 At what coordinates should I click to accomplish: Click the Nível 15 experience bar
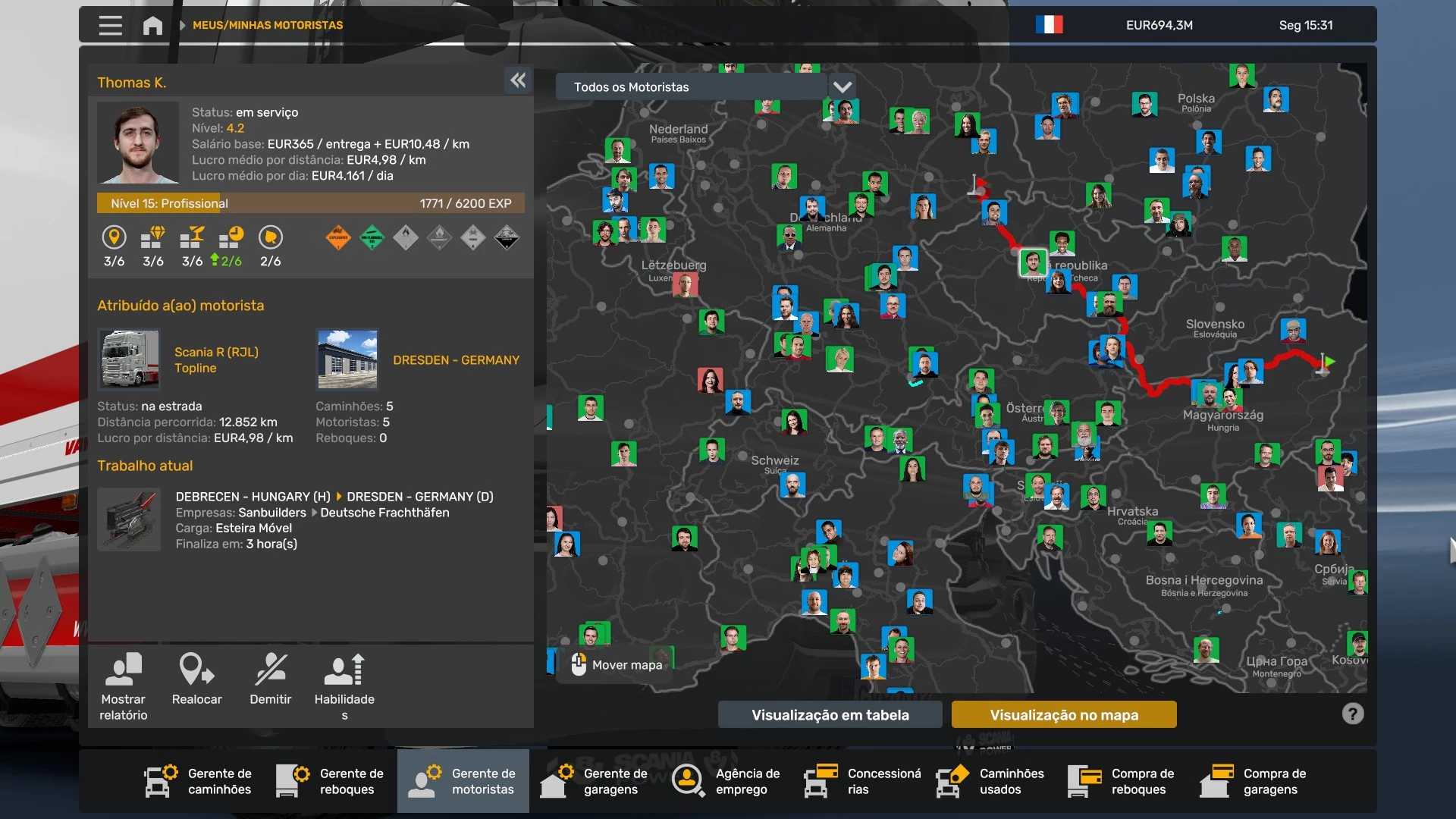point(310,203)
